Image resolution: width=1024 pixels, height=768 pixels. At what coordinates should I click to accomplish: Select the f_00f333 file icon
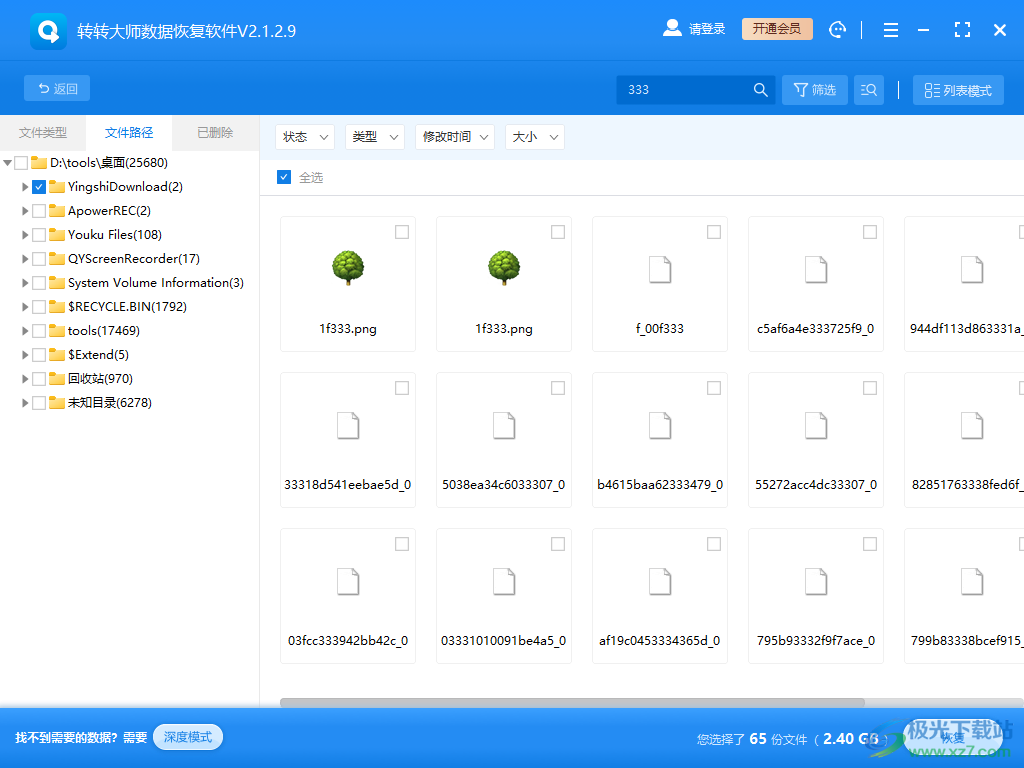point(660,270)
